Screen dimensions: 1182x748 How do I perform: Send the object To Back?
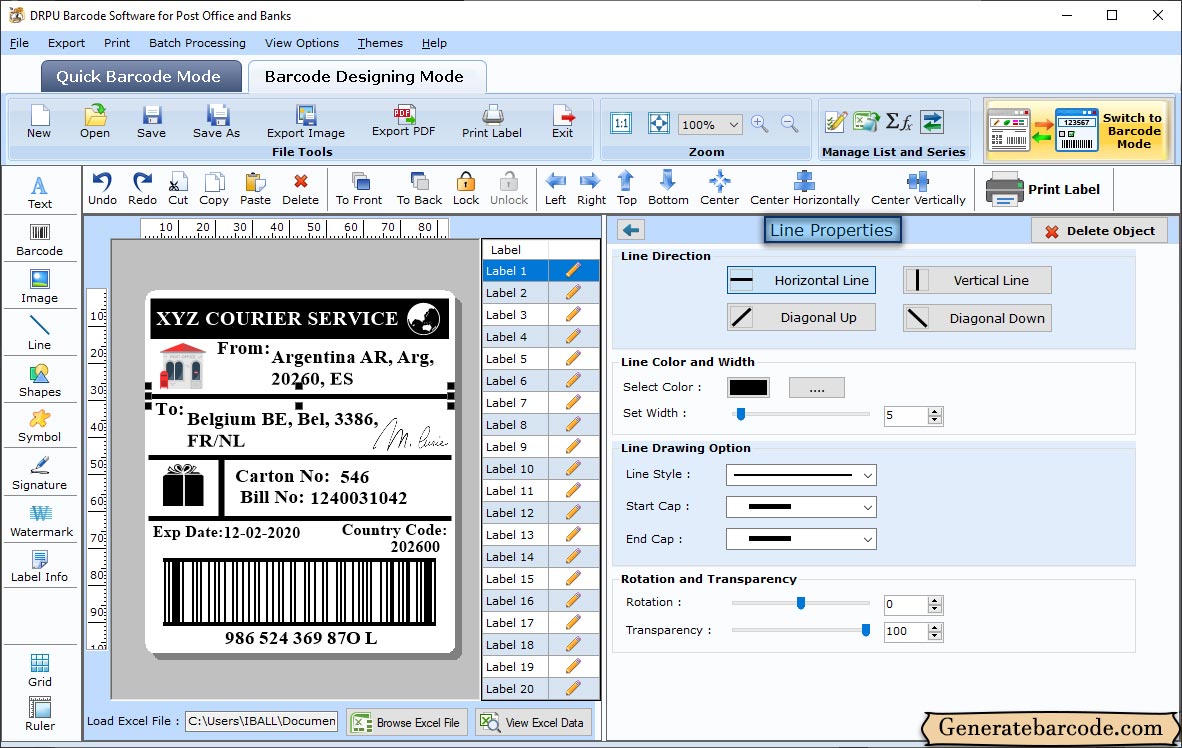419,189
